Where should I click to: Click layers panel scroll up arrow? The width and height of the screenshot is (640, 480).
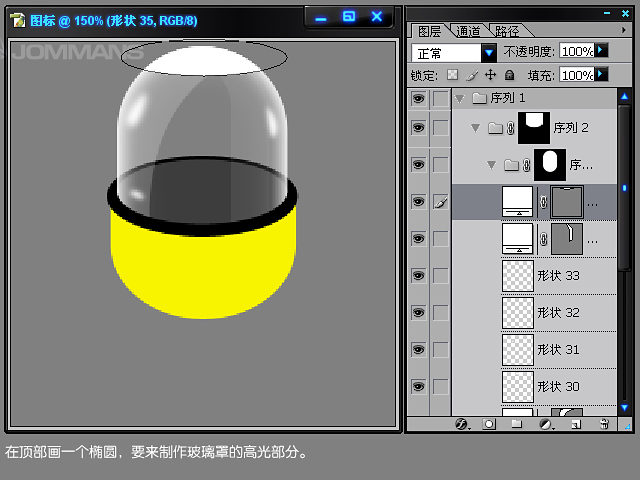624,97
